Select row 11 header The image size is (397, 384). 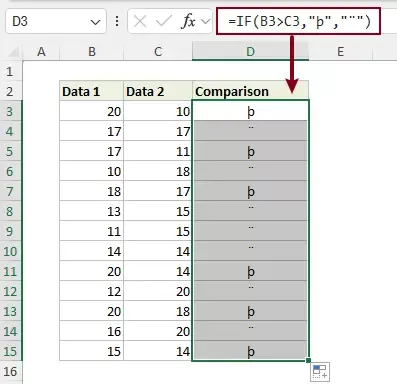(11, 271)
